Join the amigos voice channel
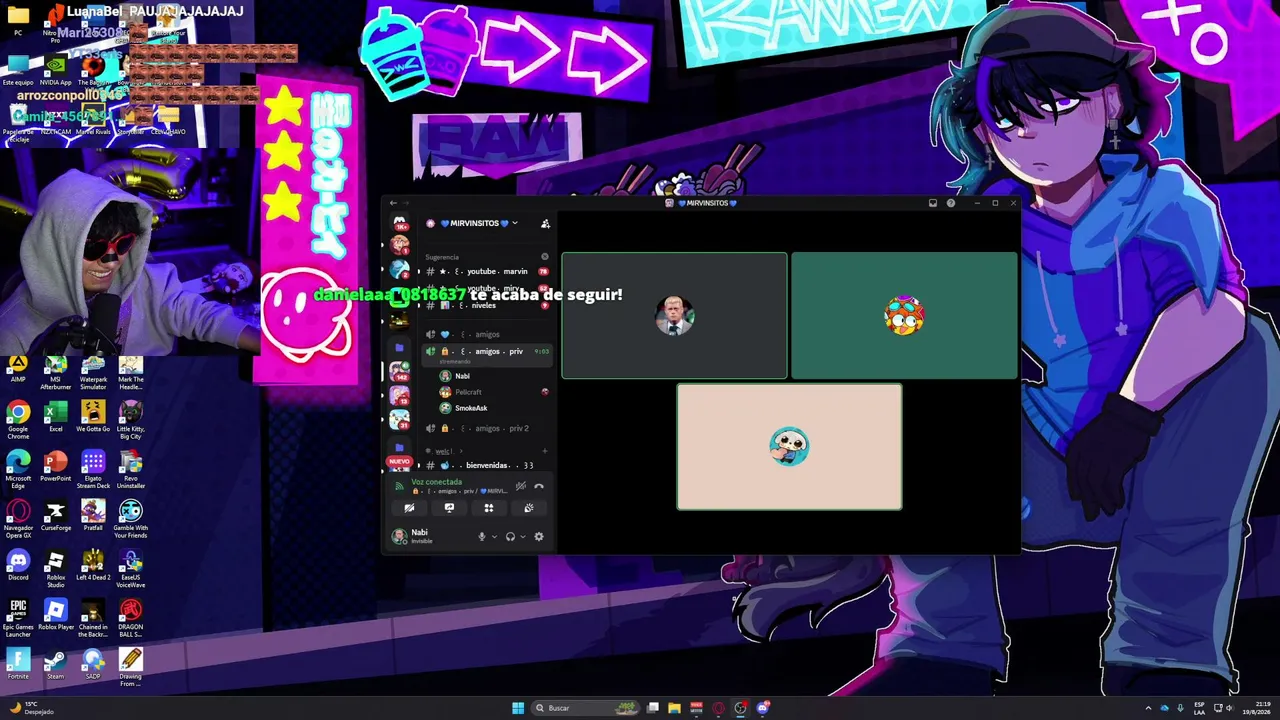 488,334
